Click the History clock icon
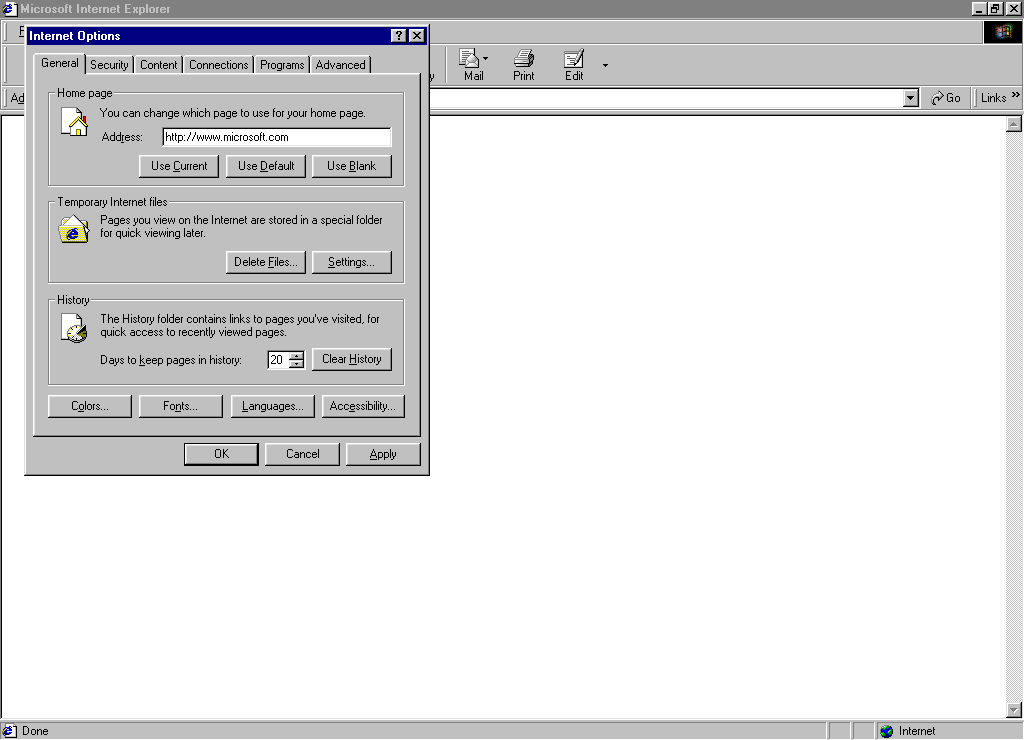Image resolution: width=1024 pixels, height=740 pixels. pos(74,328)
